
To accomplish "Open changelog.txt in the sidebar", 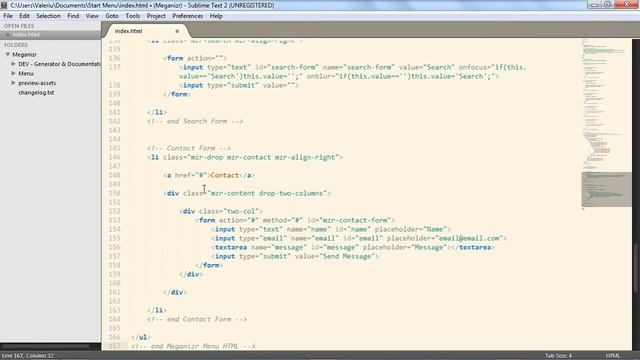I will [36, 93].
